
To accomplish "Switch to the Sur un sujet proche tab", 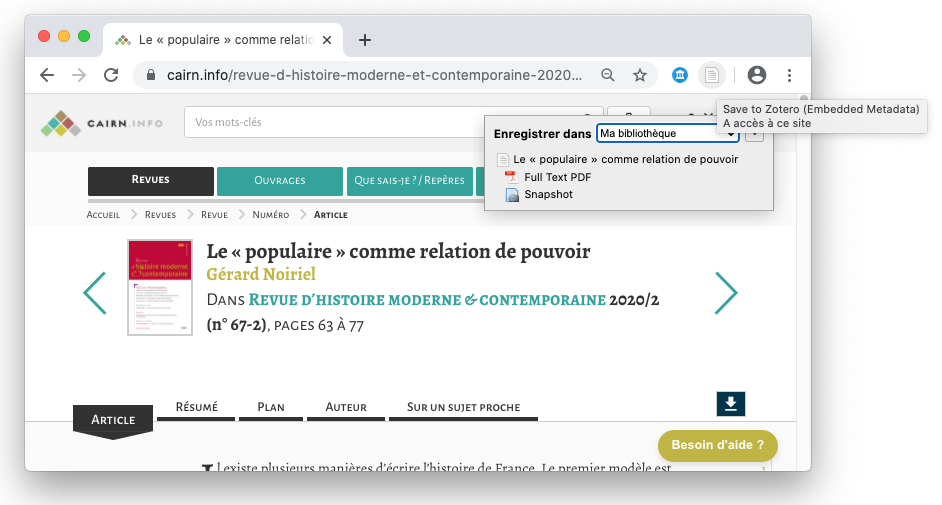I will pos(463,408).
